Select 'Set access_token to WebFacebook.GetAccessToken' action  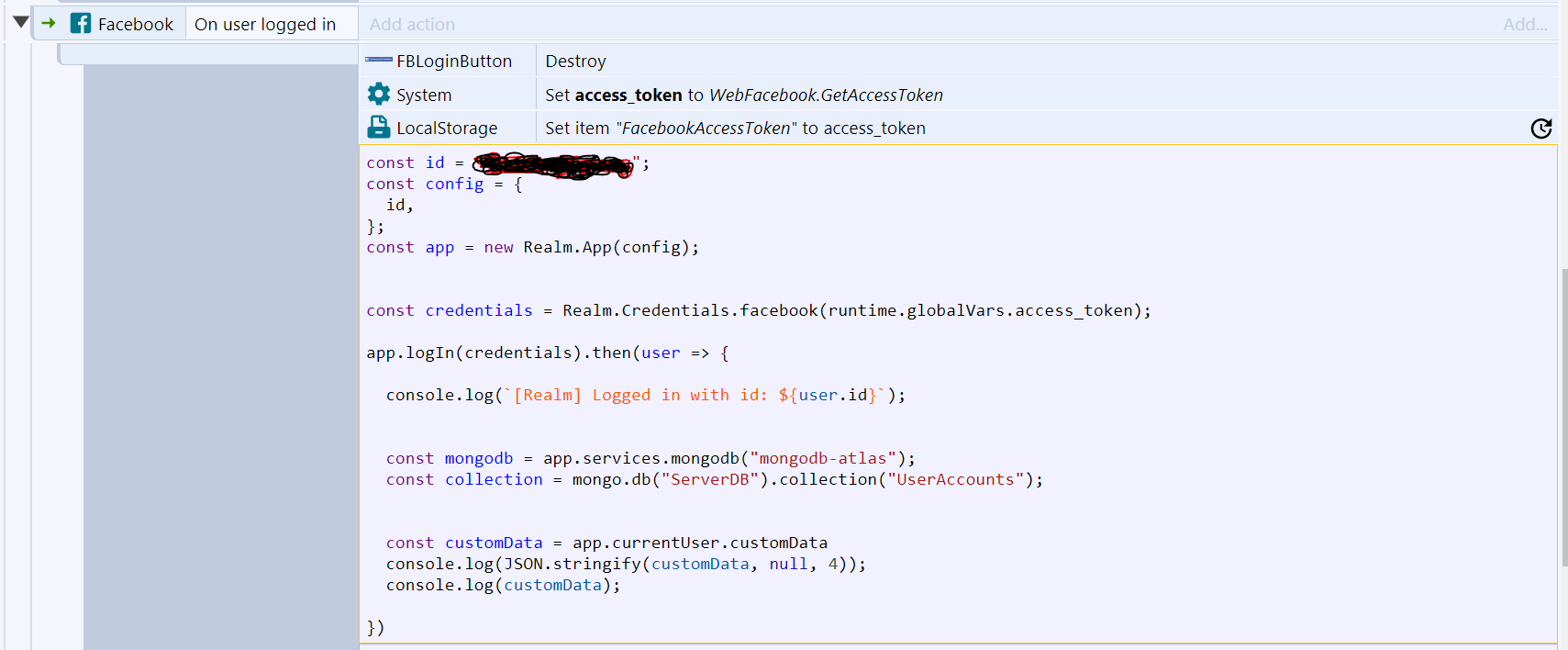coord(744,95)
